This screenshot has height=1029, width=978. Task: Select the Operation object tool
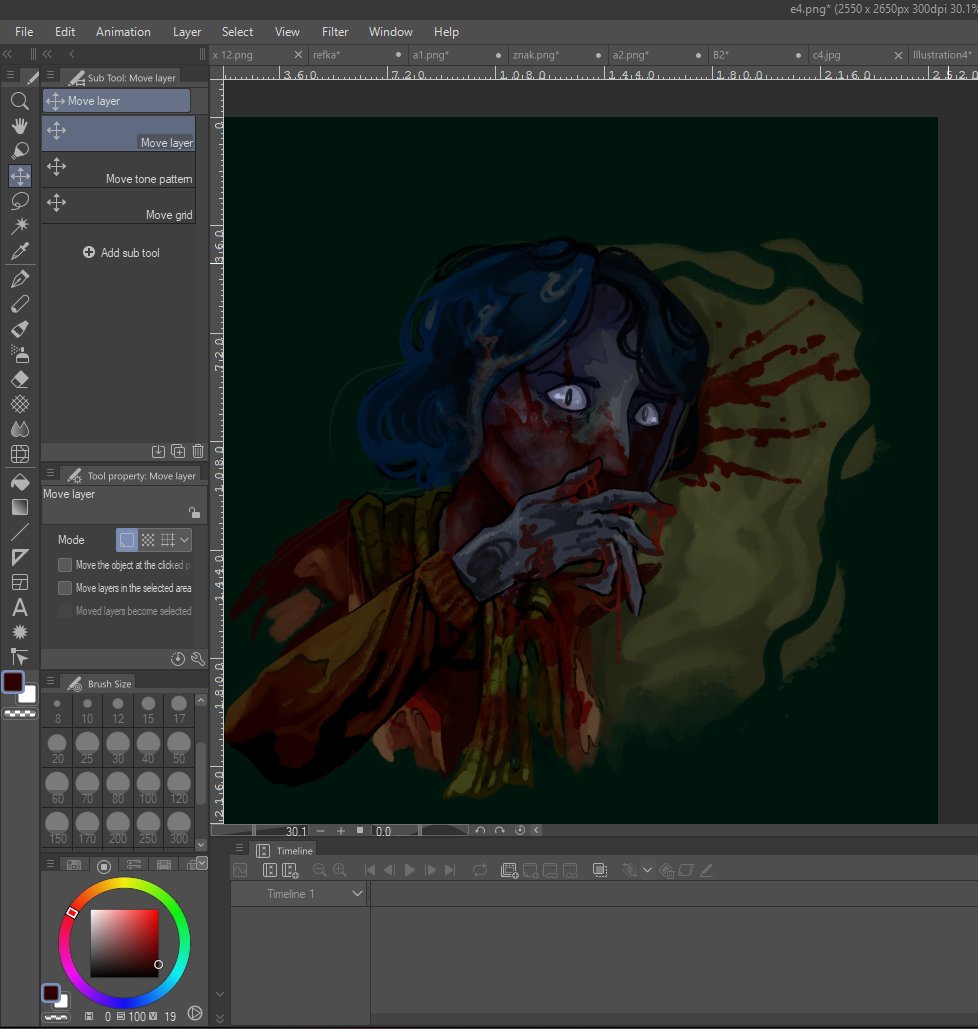(20, 150)
